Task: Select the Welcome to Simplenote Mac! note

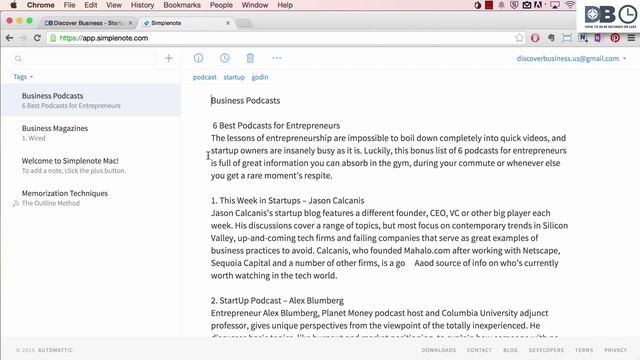Action: (x=91, y=165)
